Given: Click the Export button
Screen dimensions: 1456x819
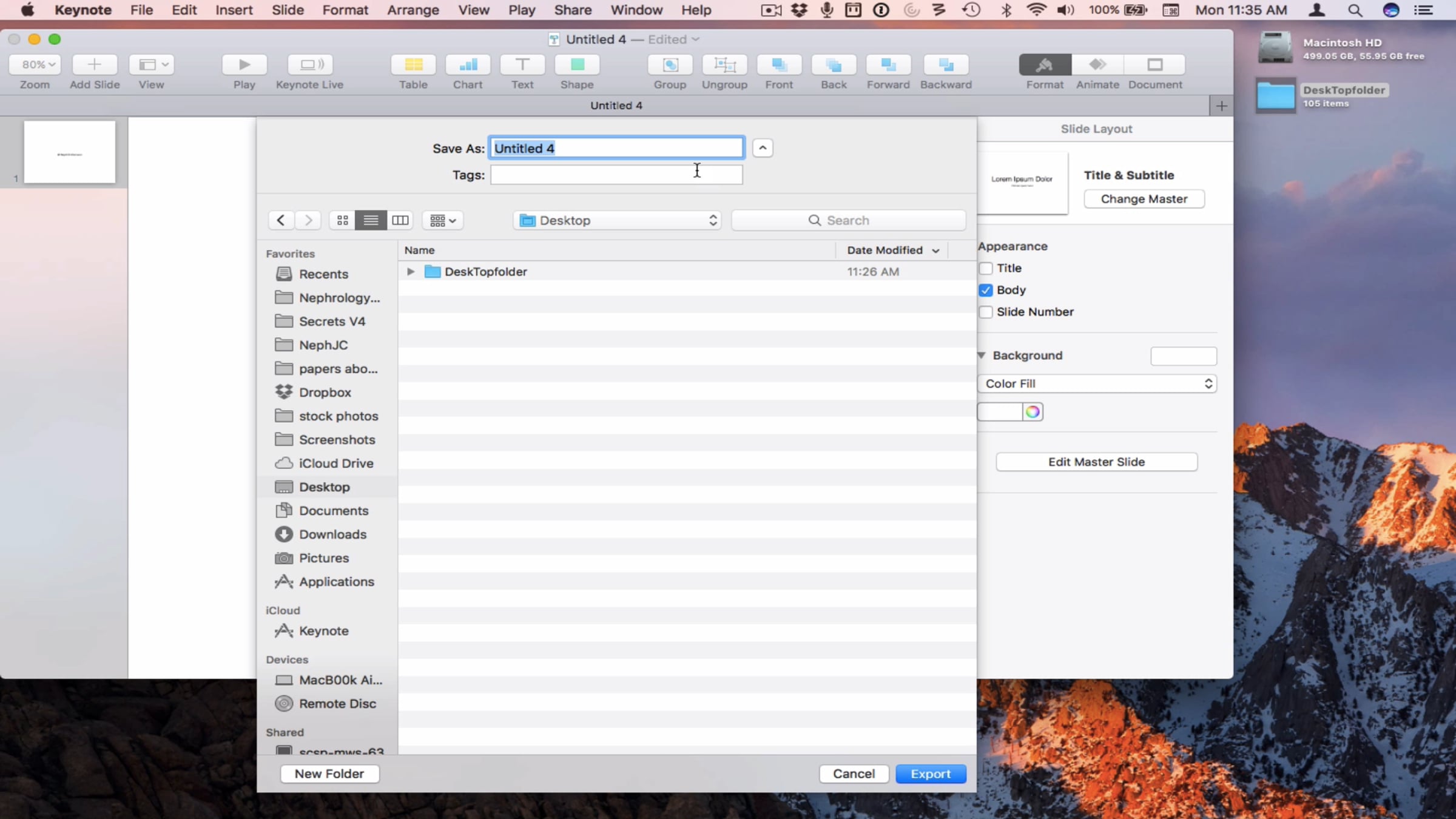Looking at the screenshot, I should (x=931, y=773).
